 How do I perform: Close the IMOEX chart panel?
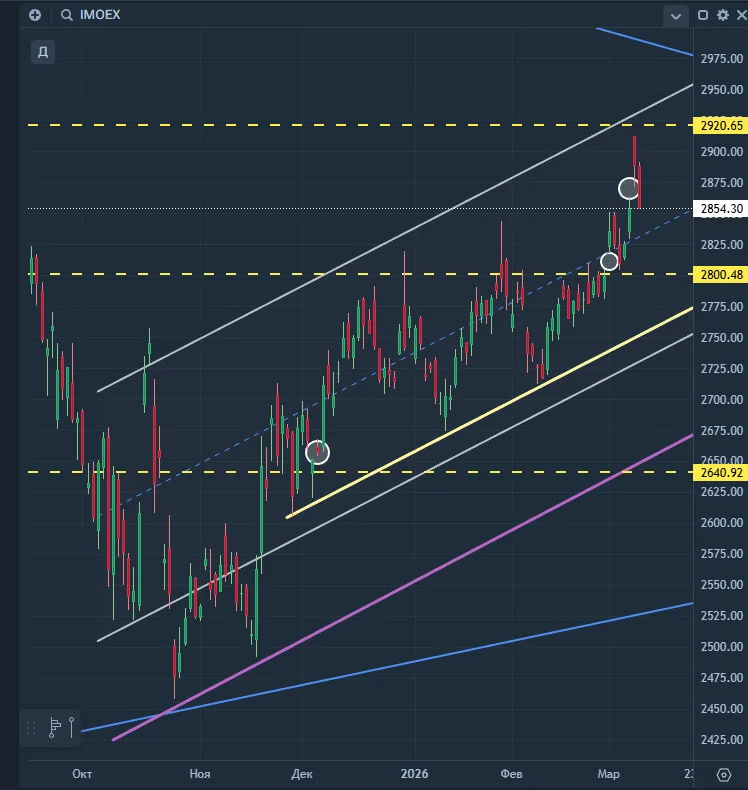741,15
